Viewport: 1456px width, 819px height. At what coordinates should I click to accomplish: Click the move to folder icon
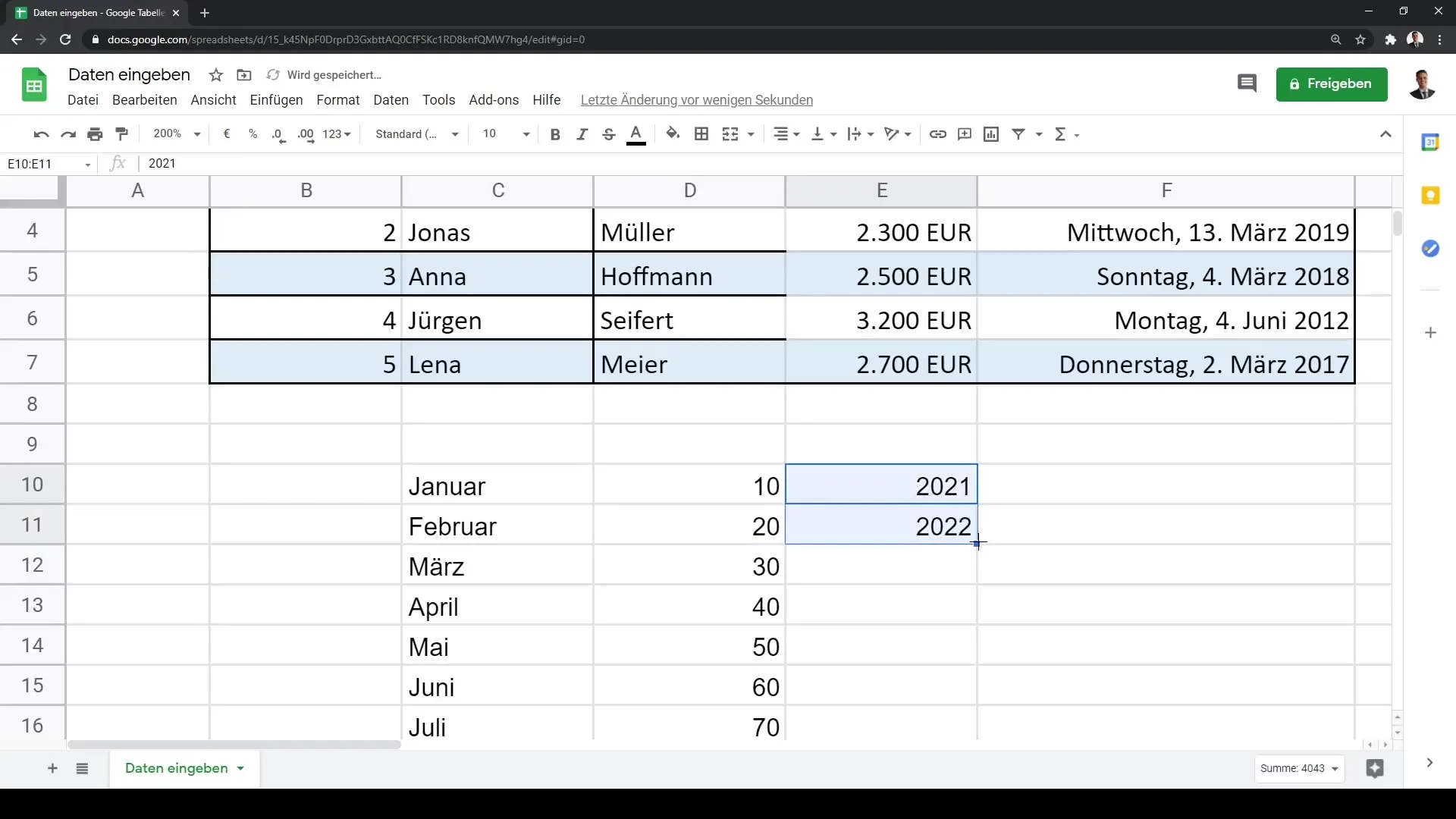(243, 75)
